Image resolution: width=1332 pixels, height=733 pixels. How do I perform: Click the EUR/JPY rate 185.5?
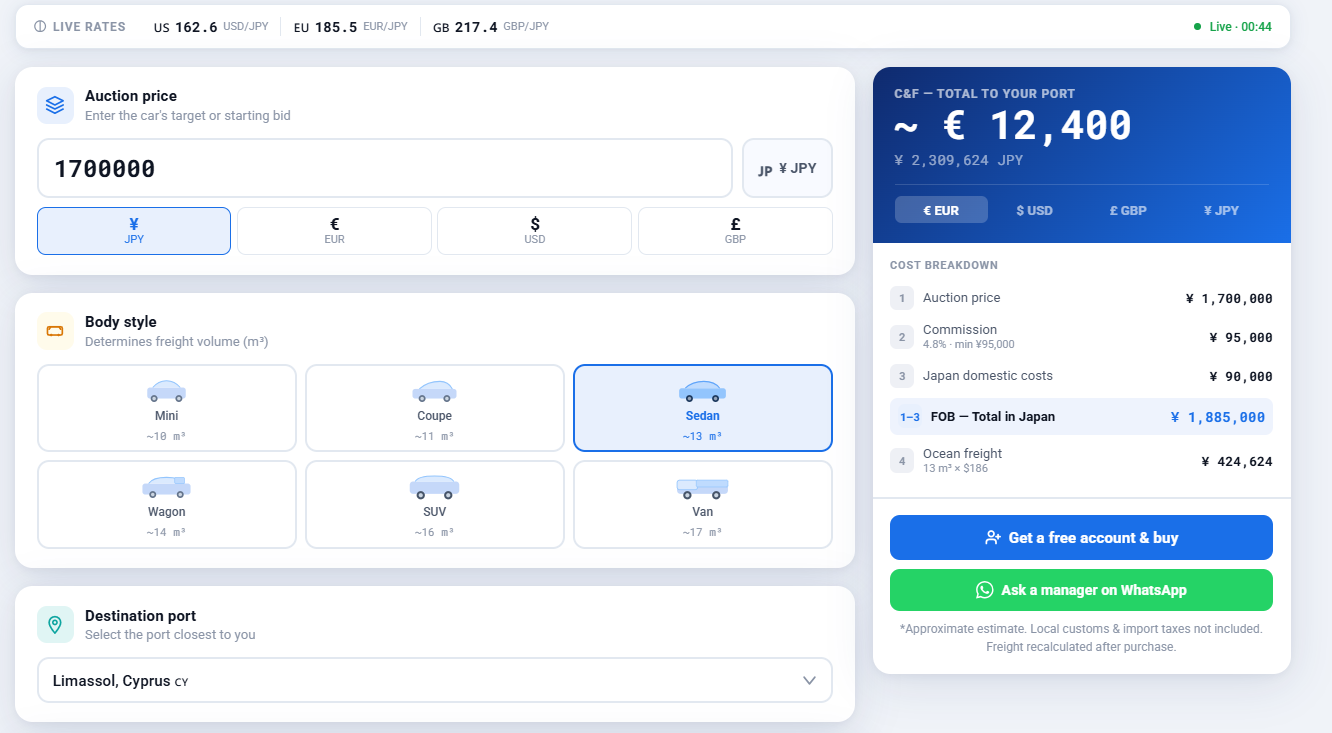click(x=336, y=27)
